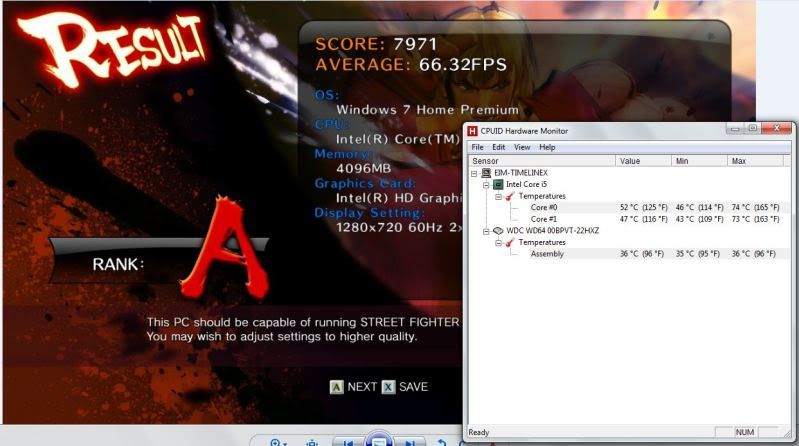The width and height of the screenshot is (799, 446).
Task: Click the 1280x720 60Hz display setting
Action: 398,227
